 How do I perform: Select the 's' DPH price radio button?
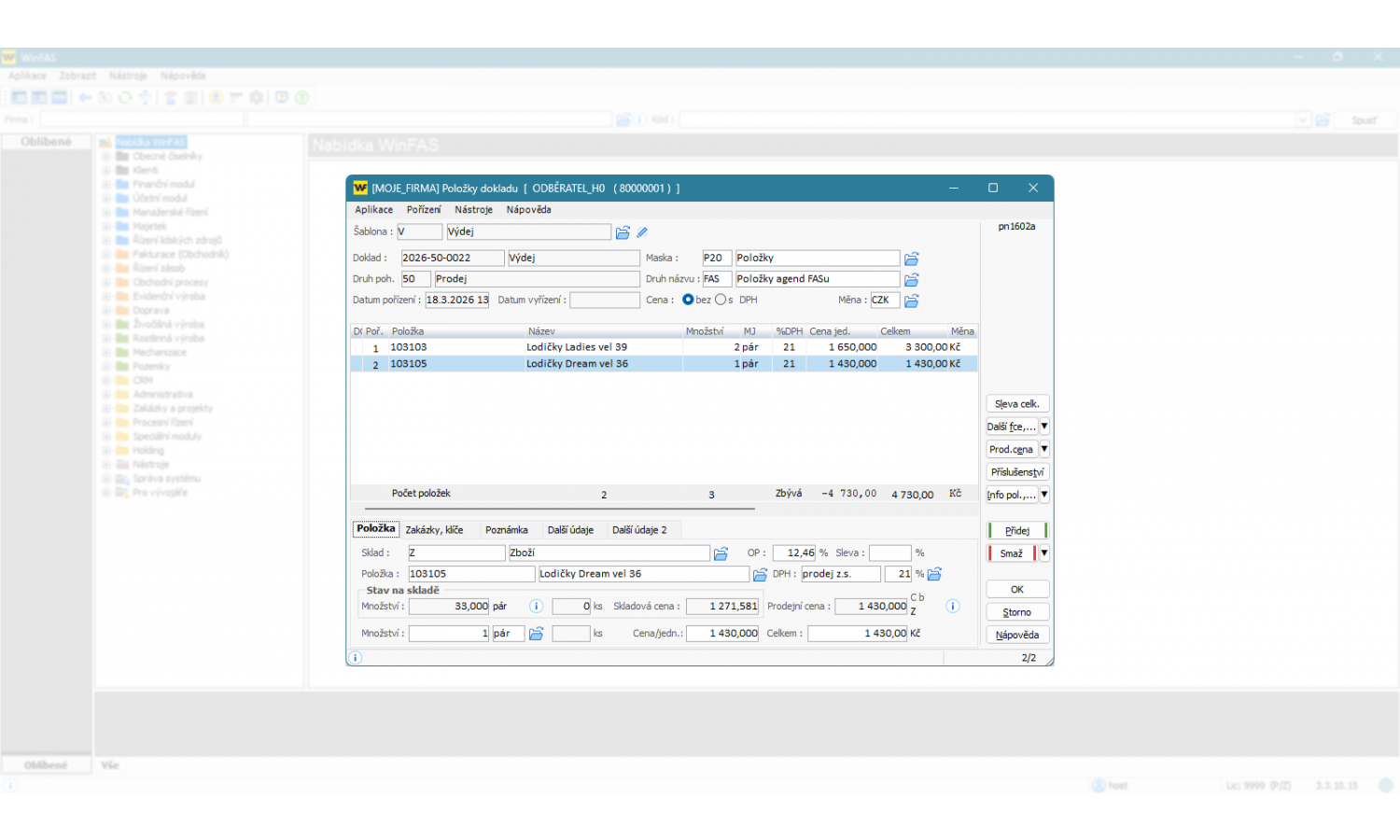pos(721,300)
